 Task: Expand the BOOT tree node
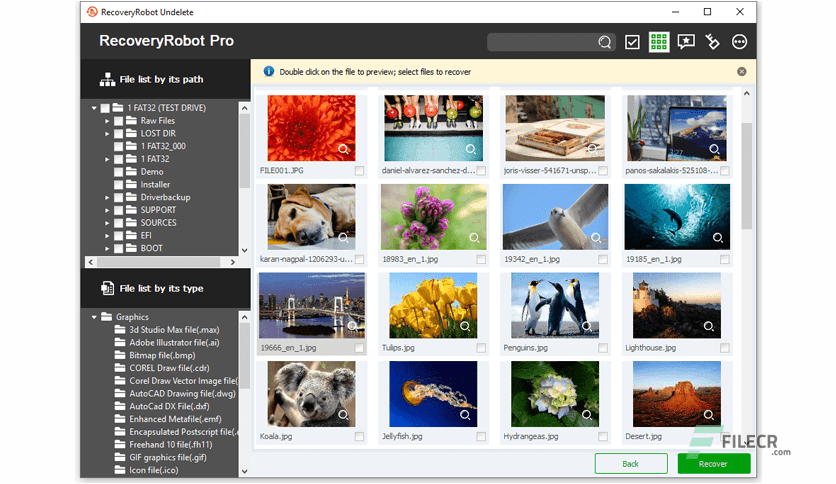pyautogui.click(x=107, y=249)
